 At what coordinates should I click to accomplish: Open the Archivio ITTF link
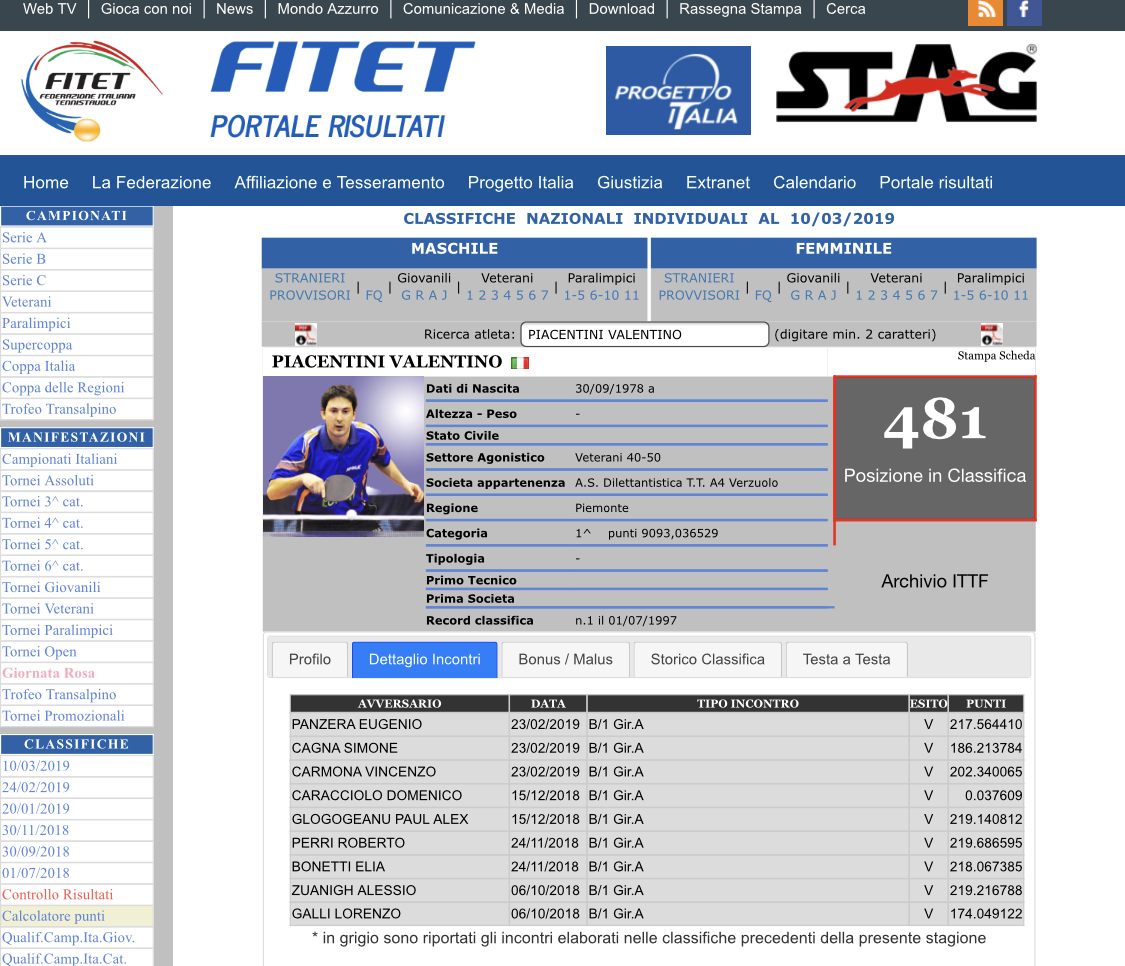tap(934, 581)
